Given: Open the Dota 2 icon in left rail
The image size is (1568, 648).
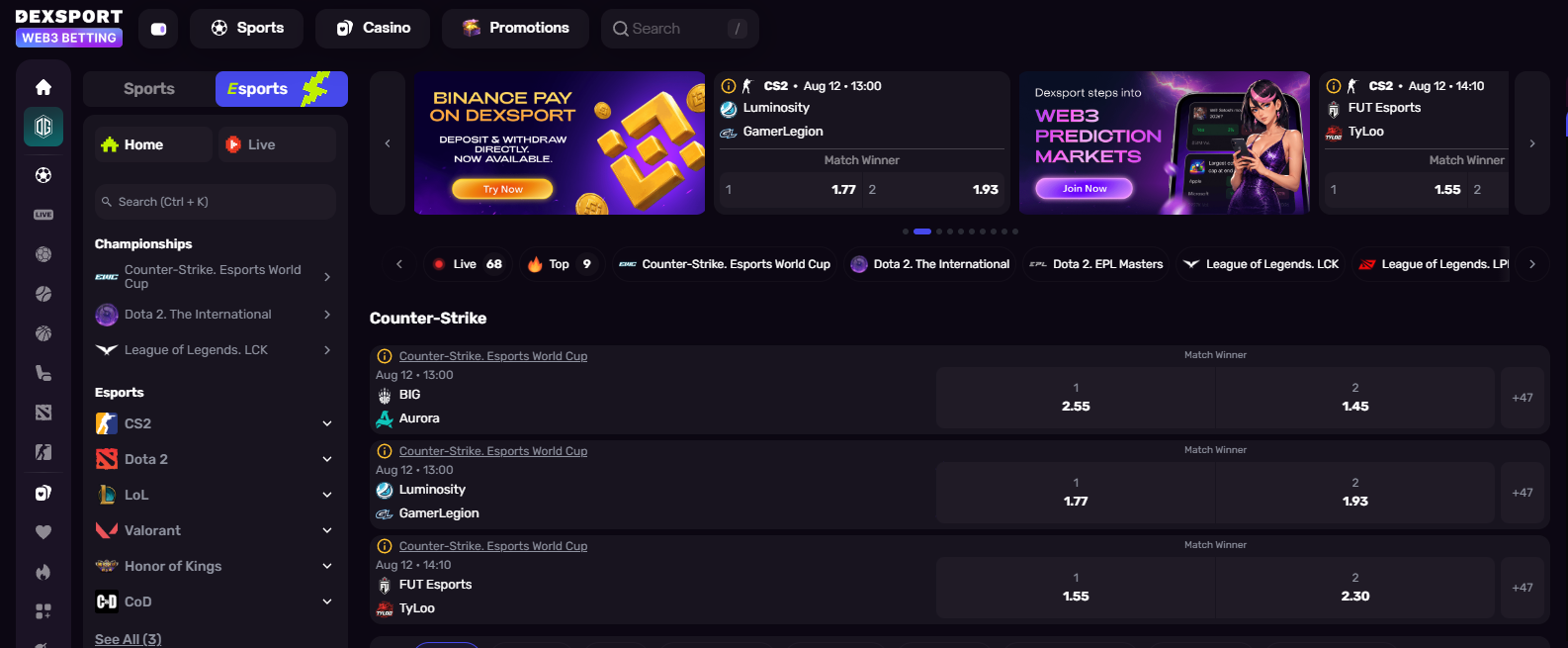Looking at the screenshot, I should [44, 413].
